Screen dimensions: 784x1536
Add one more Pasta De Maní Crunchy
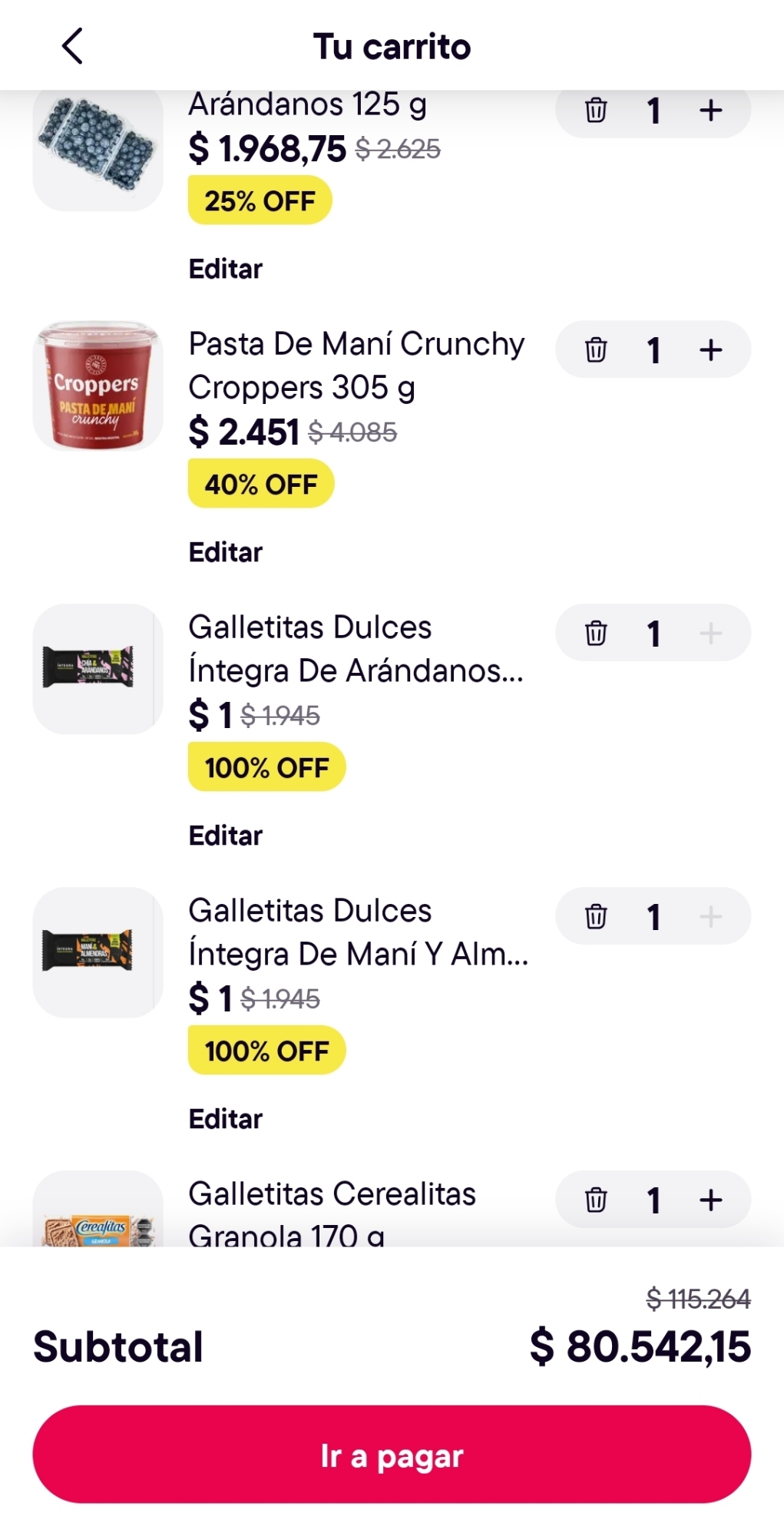[x=711, y=350]
